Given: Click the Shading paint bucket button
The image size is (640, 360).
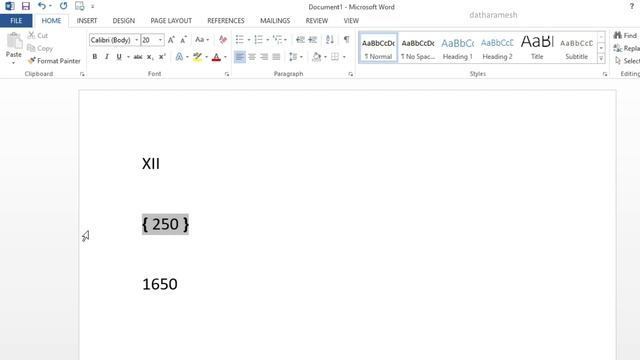Looking at the screenshot, I should coord(316,57).
